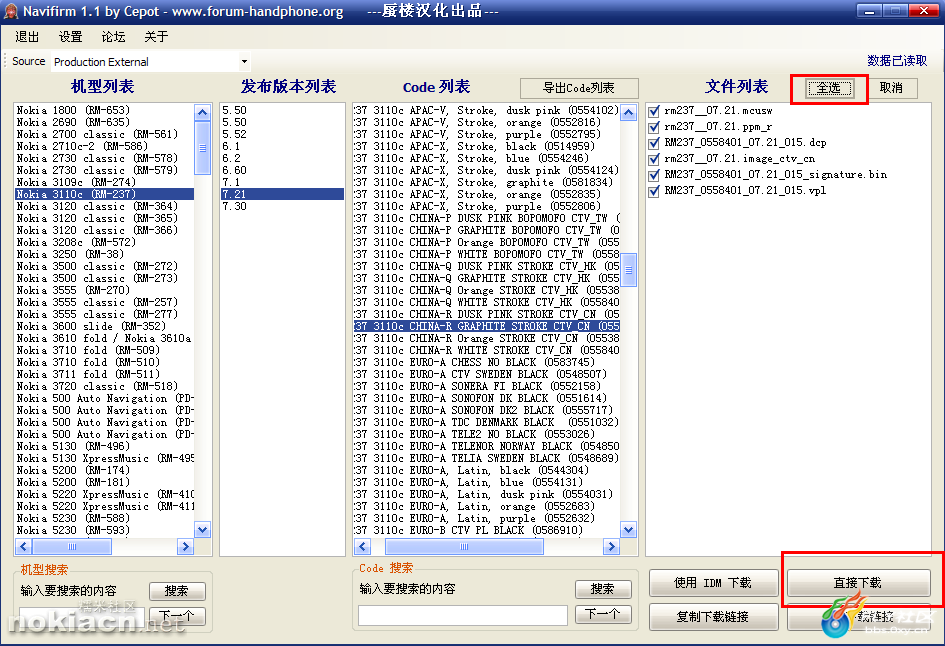Open the 关于 menu
Viewport: 945px width, 646px height.
(x=156, y=37)
